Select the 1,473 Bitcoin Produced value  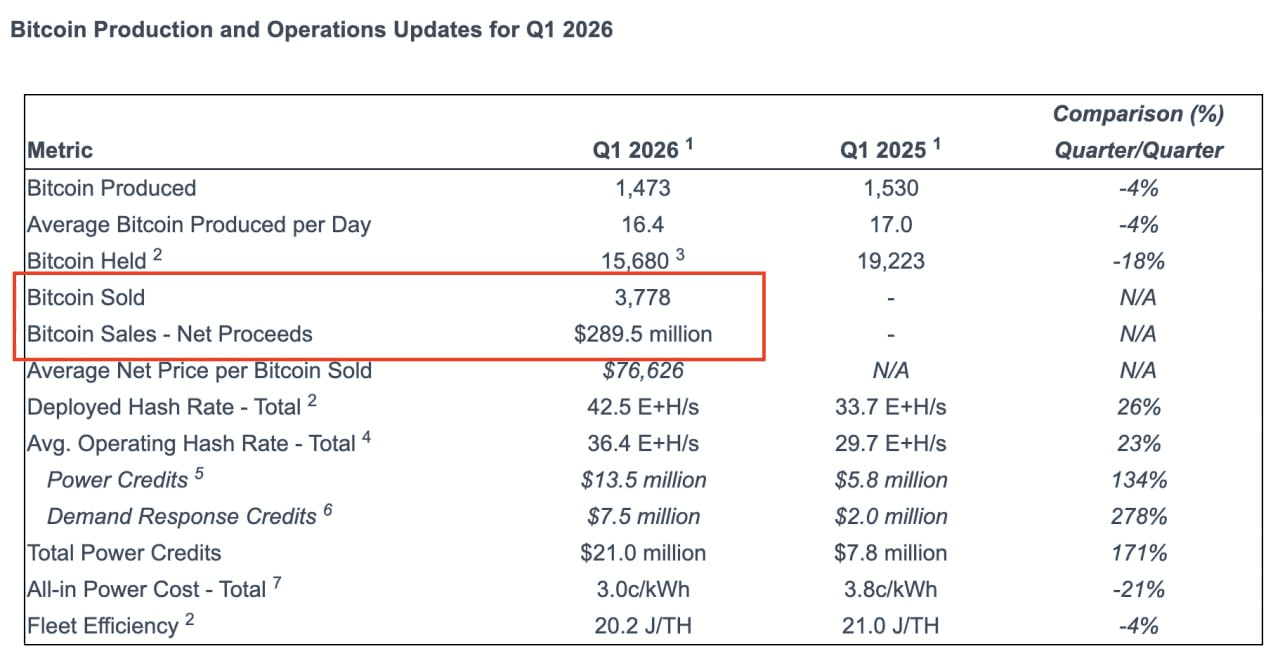pos(643,188)
